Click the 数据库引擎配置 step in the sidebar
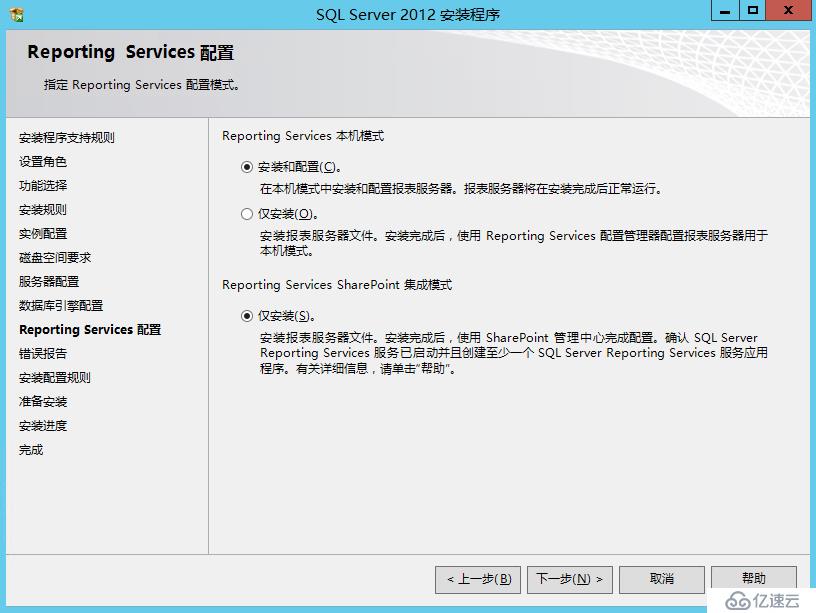The height and width of the screenshot is (613, 816). pos(61,305)
